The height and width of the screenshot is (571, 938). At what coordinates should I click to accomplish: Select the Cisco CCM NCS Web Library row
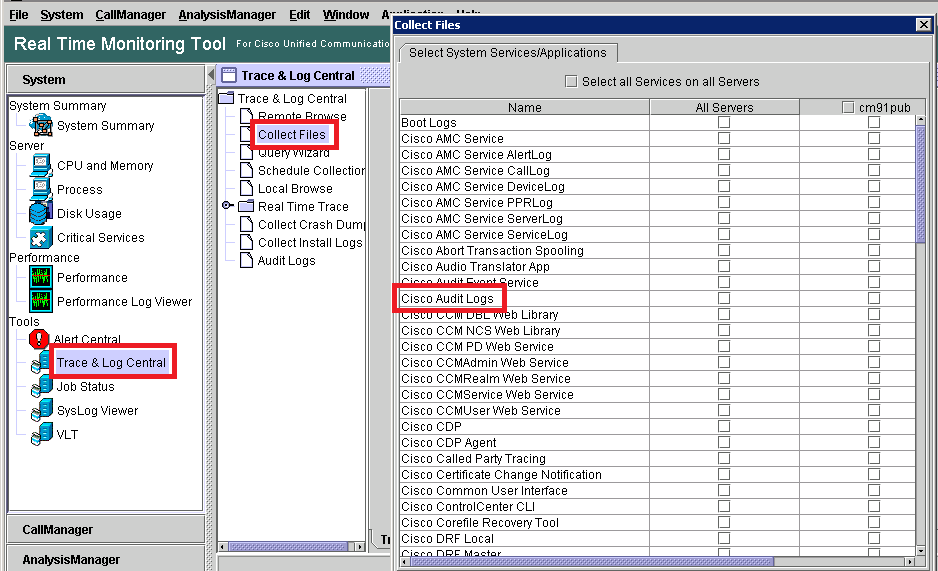(x=525, y=331)
